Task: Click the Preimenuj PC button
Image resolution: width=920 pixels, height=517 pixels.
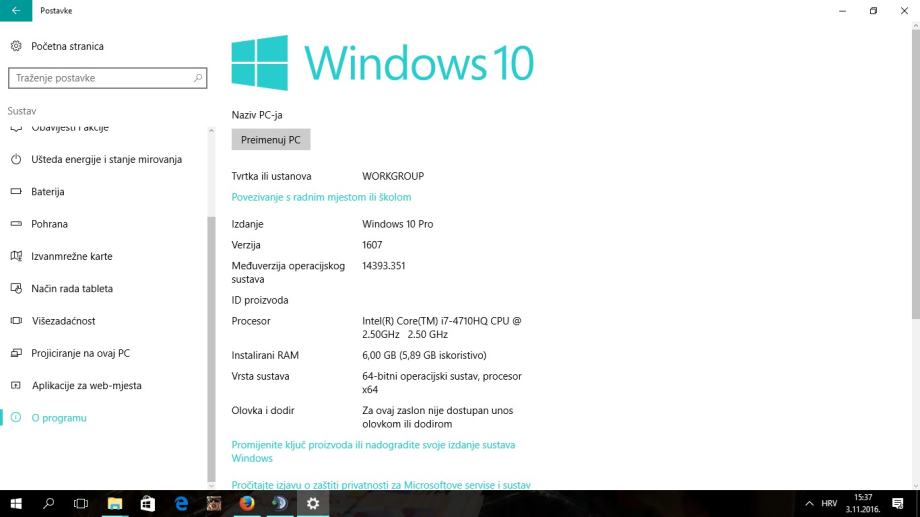Action: coord(270,140)
